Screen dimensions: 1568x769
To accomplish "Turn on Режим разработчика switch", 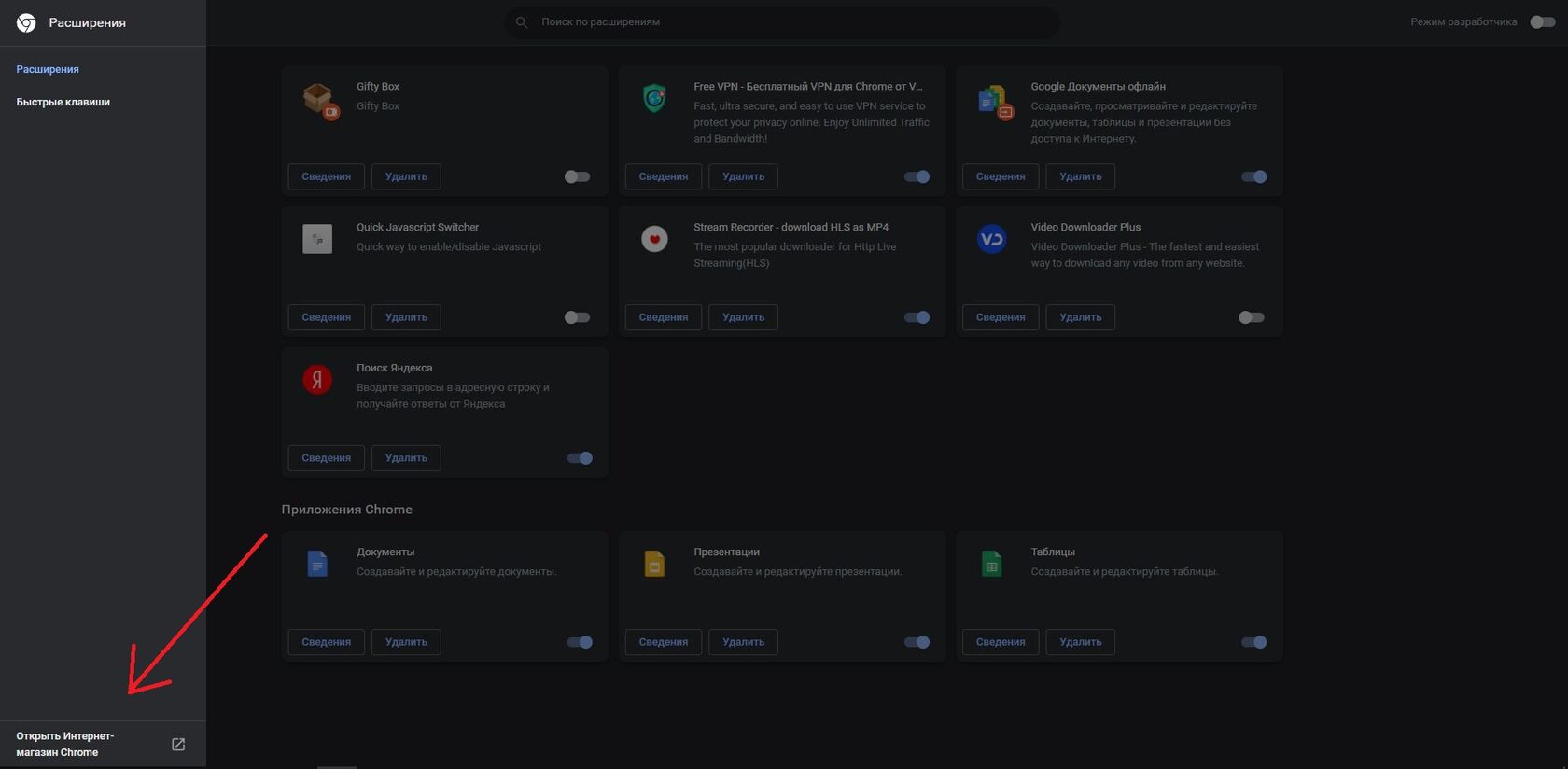I will (1542, 21).
